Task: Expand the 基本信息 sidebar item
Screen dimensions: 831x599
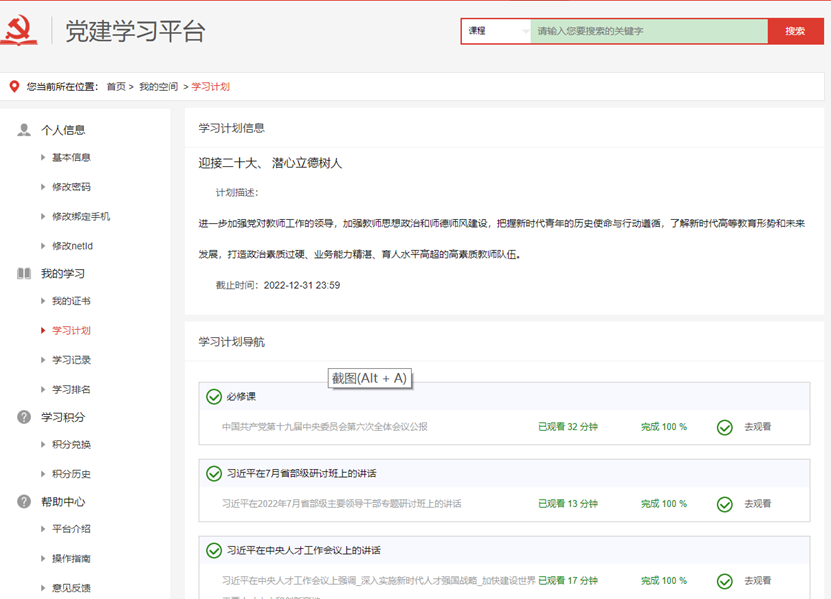Action: tap(71, 158)
